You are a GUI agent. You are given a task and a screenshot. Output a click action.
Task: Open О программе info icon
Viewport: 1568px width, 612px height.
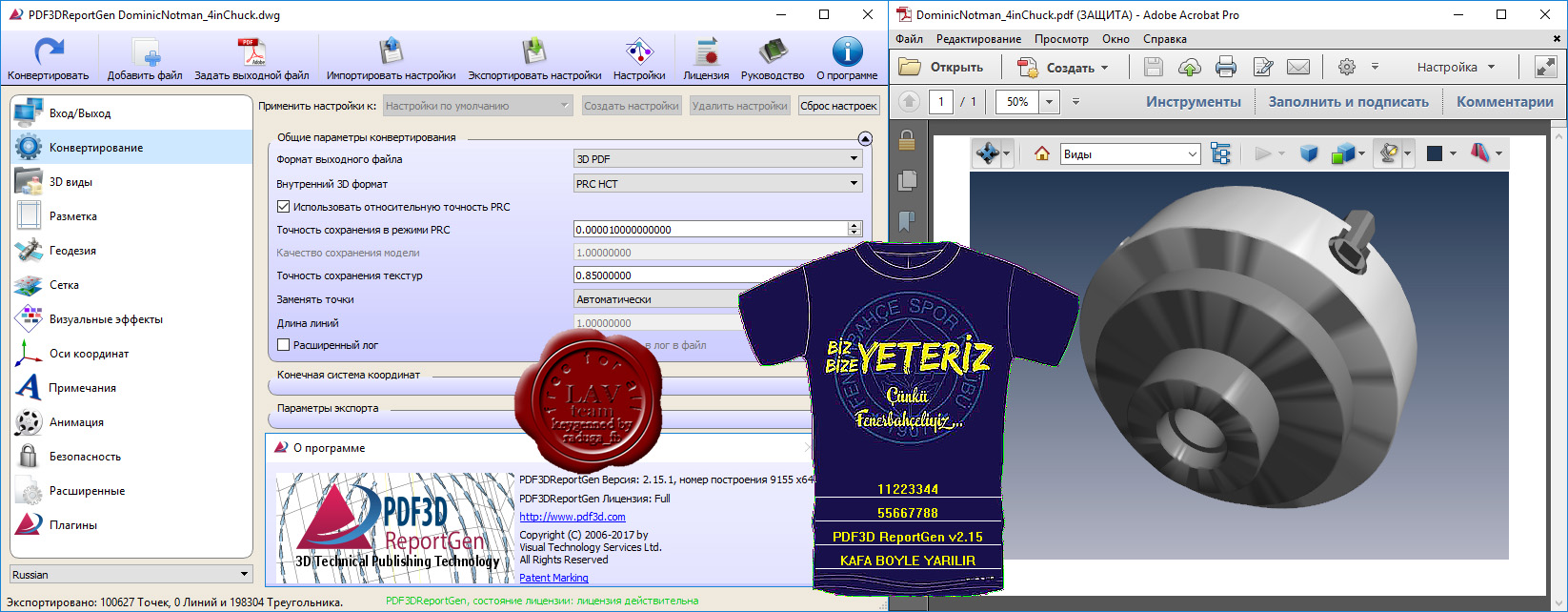point(847,52)
